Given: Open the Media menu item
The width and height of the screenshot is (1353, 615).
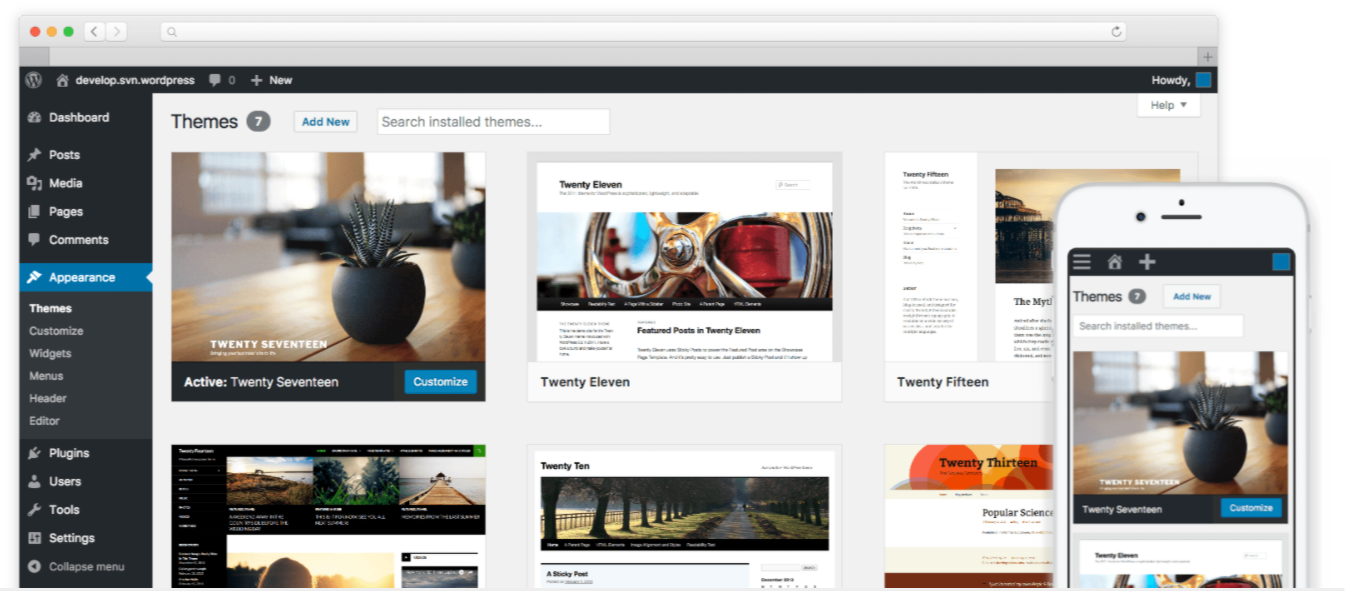Looking at the screenshot, I should coord(66,183).
